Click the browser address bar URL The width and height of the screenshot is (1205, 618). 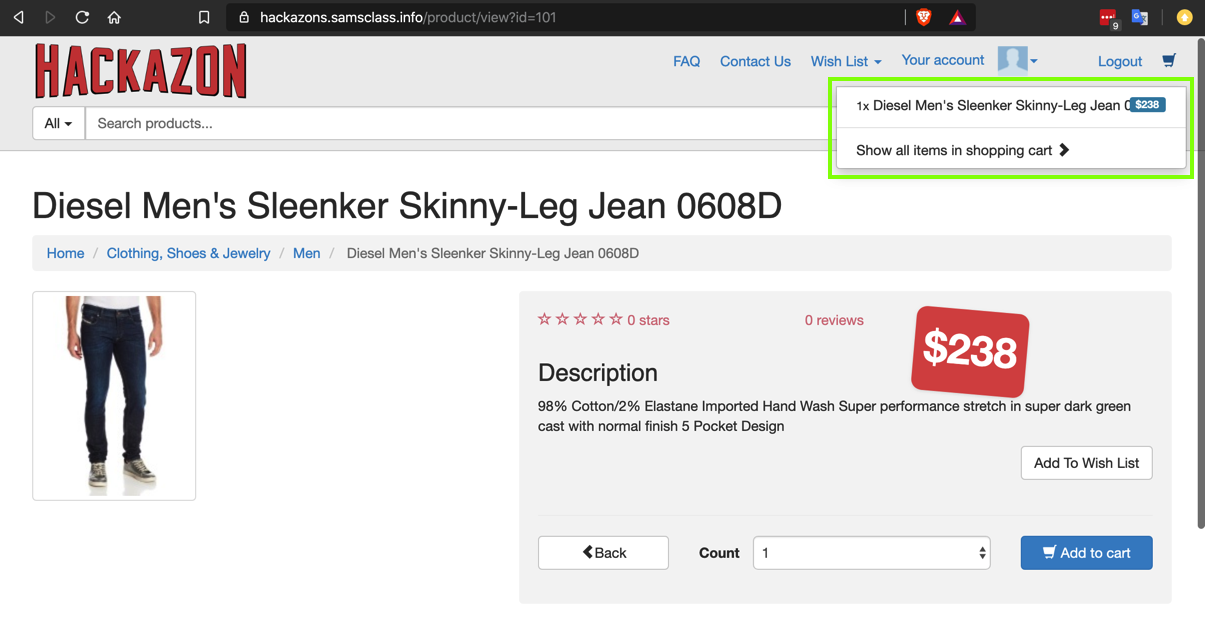click(x=408, y=17)
